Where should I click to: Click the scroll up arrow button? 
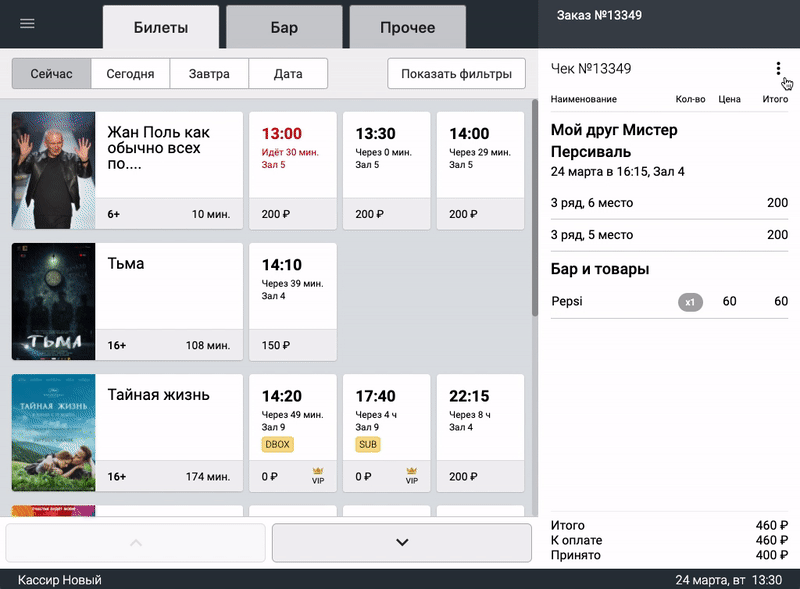click(x=136, y=543)
